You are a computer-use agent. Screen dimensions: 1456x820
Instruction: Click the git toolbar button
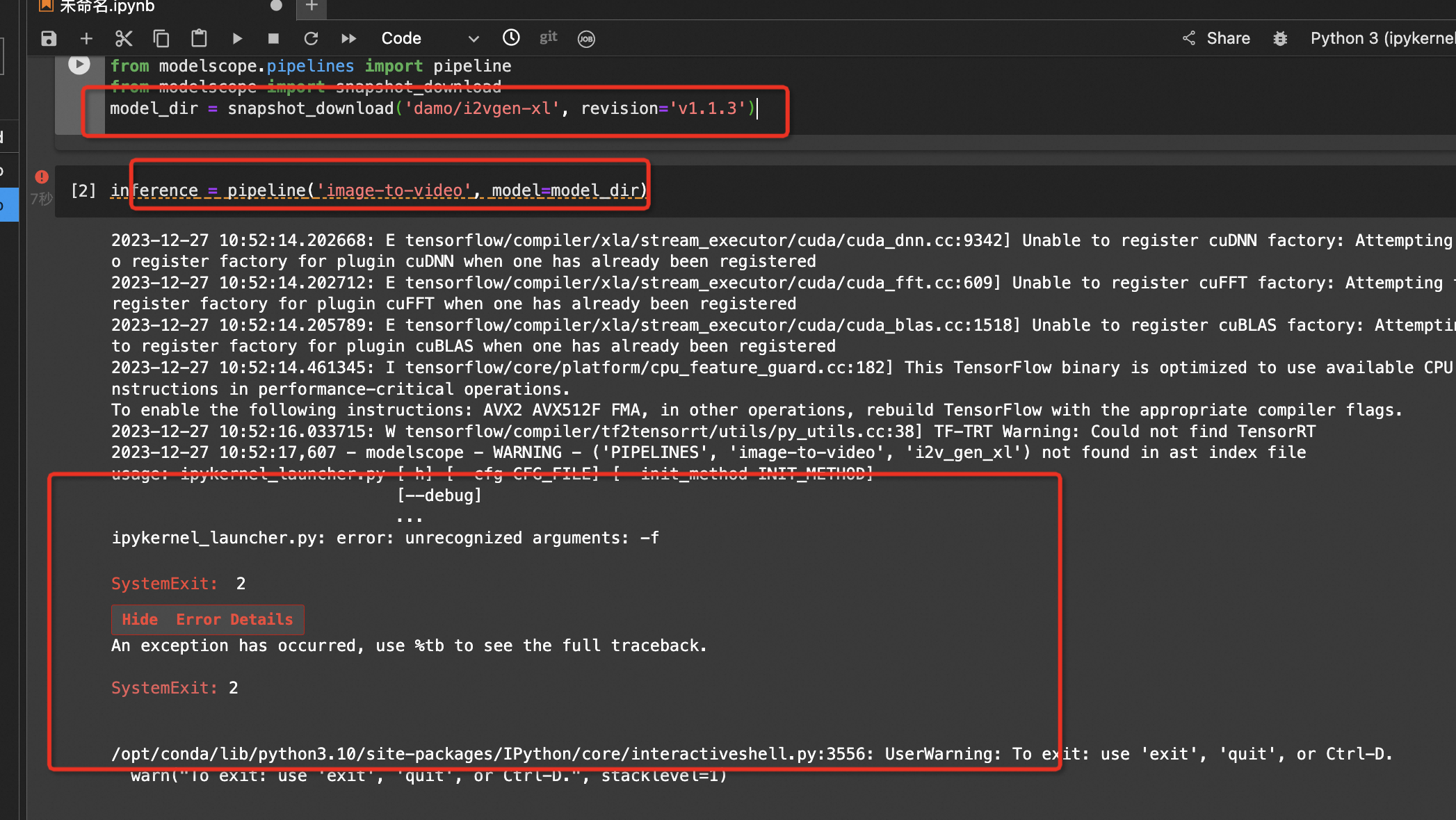coord(549,38)
